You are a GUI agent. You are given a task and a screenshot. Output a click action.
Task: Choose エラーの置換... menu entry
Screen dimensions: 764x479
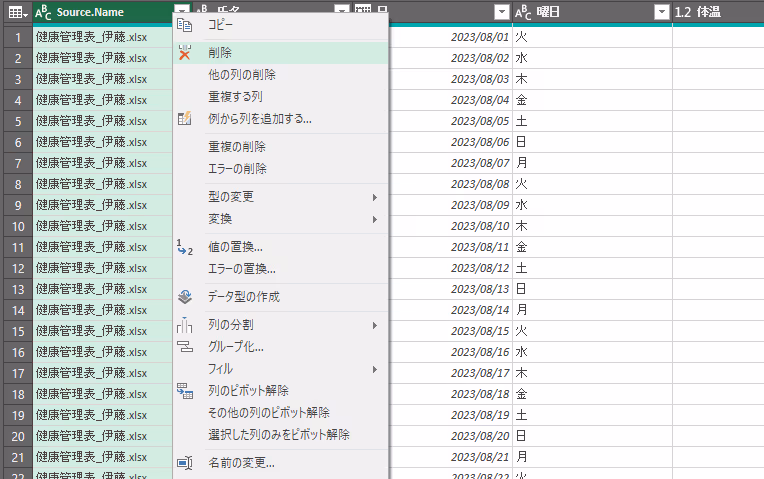[281, 269]
